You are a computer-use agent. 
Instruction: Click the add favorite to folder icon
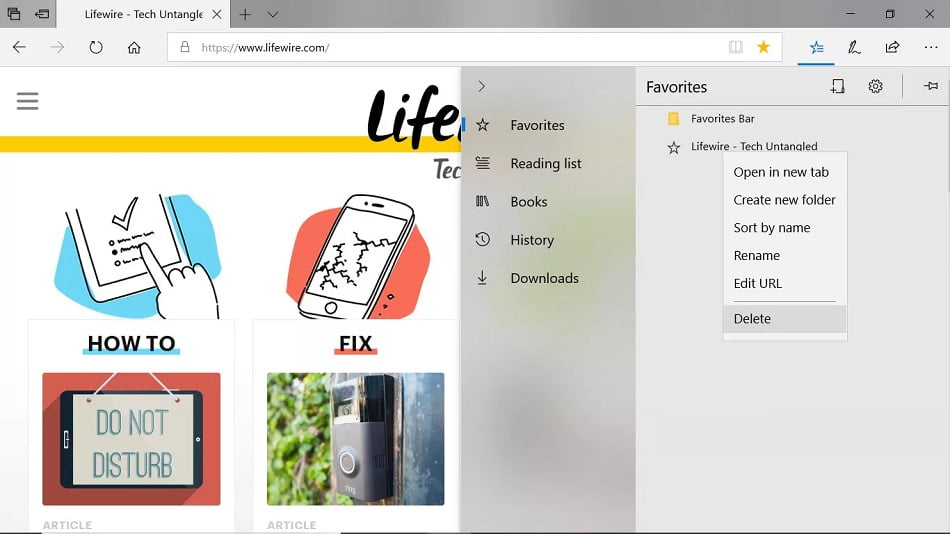pos(837,87)
